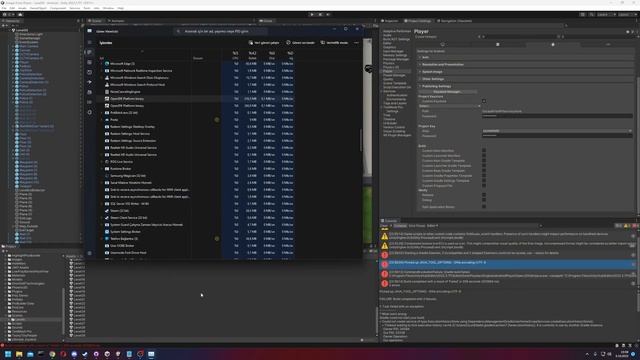Select dedicated server platform tab in Player
The width and height of the screenshot is (640, 360).
[x=498, y=44]
